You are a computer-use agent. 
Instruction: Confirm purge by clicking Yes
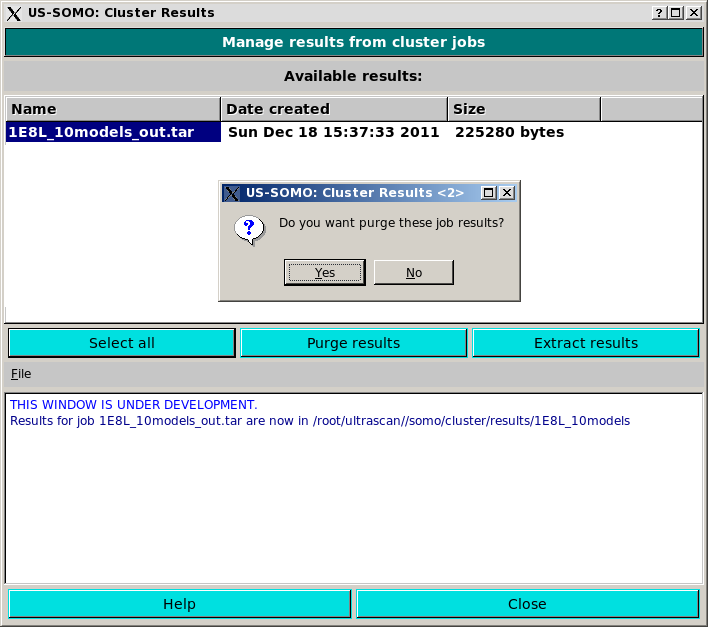coord(325,272)
